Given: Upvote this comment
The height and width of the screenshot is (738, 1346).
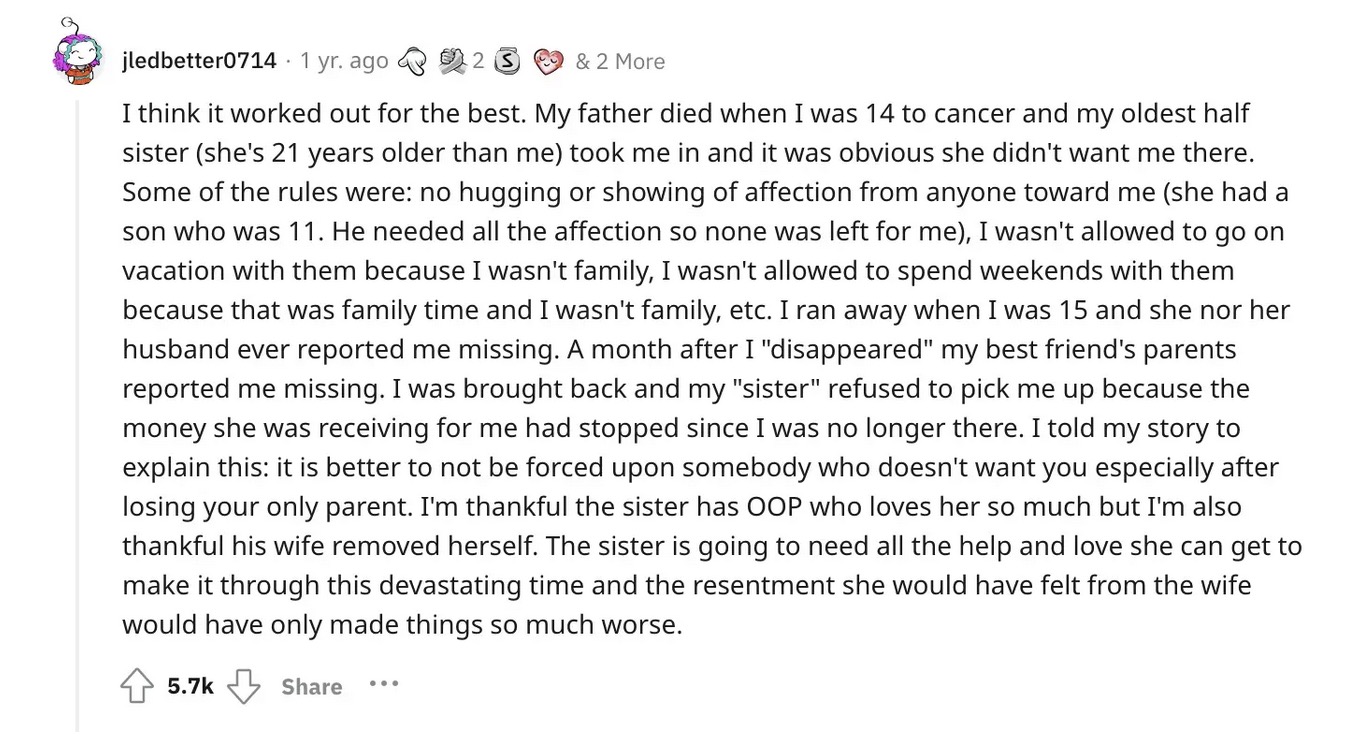Looking at the screenshot, I should coord(134,686).
